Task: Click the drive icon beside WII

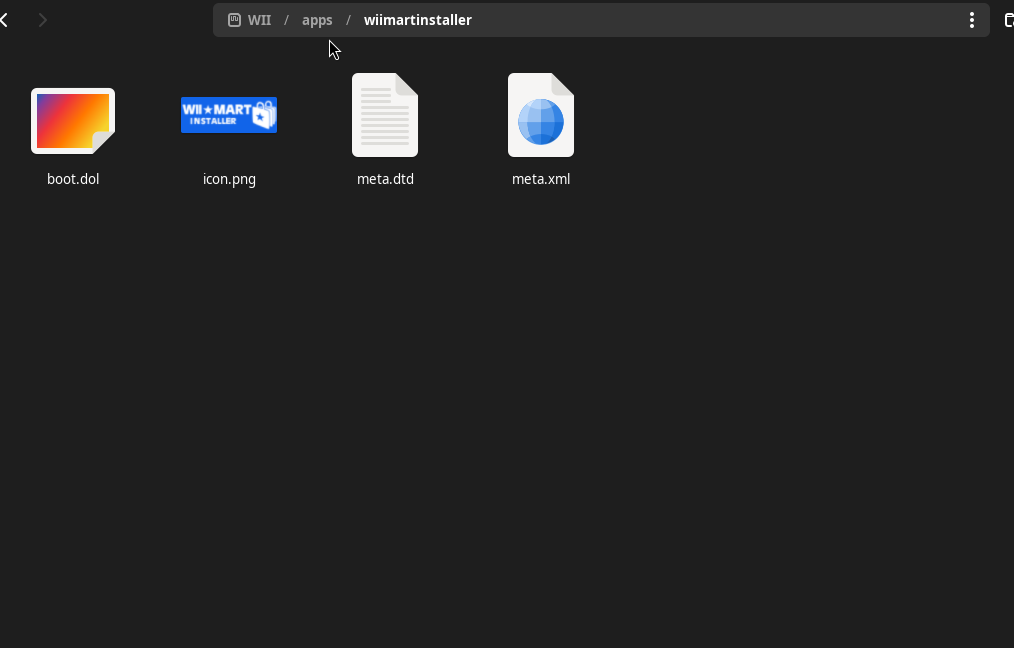Action: click(234, 20)
